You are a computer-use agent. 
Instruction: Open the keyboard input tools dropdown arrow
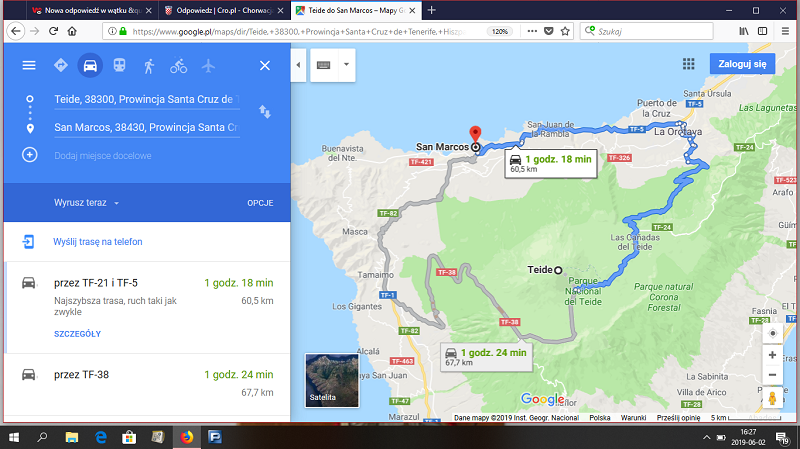pyautogui.click(x=345, y=66)
